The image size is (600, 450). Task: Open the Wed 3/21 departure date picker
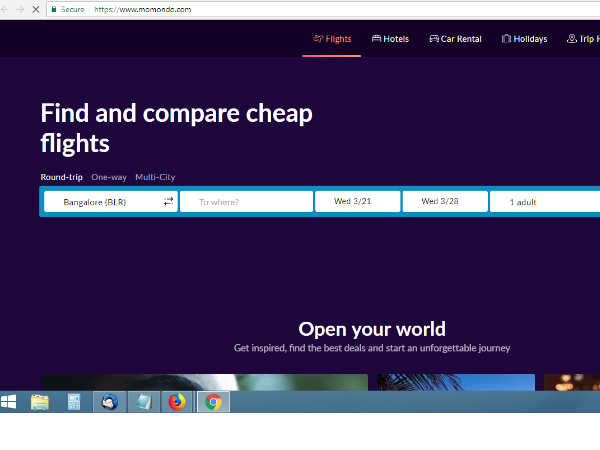[357, 201]
